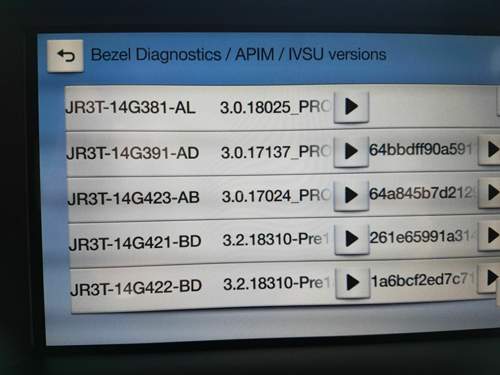The height and width of the screenshot is (375, 500).
Task: Expand version arrow next to 3.0.17024_PRO
Action: 351,195
